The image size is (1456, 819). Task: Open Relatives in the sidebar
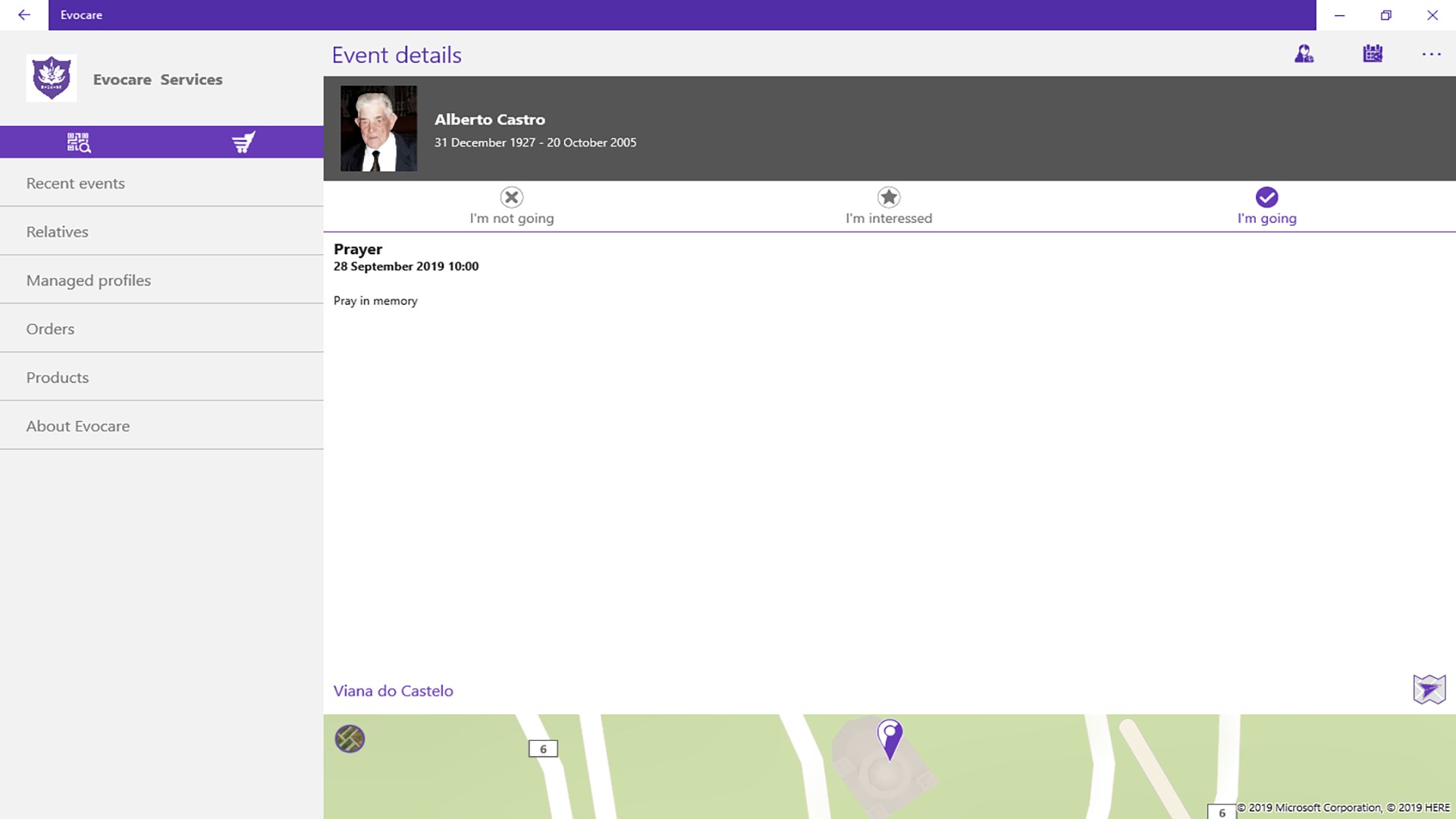[x=58, y=232]
